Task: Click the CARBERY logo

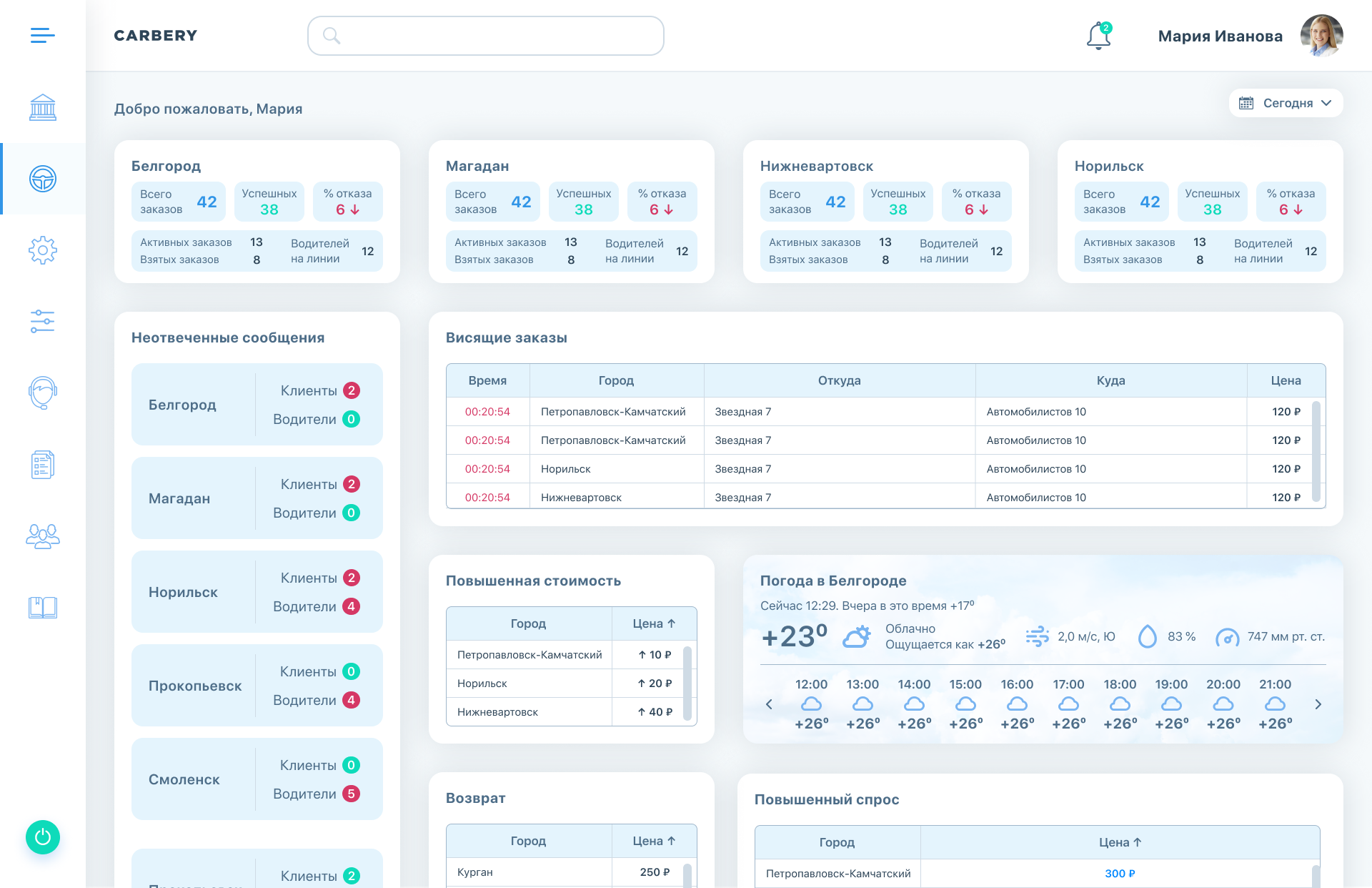Action: pyautogui.click(x=156, y=35)
